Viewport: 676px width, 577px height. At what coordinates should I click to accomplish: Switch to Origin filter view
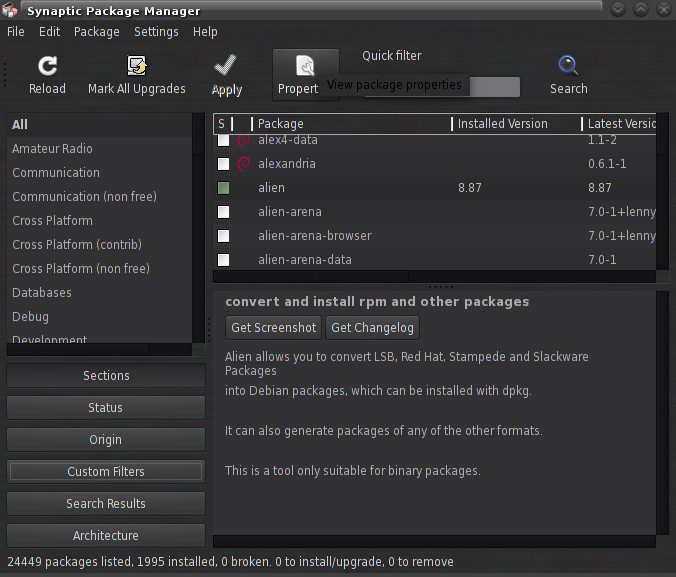click(x=106, y=439)
